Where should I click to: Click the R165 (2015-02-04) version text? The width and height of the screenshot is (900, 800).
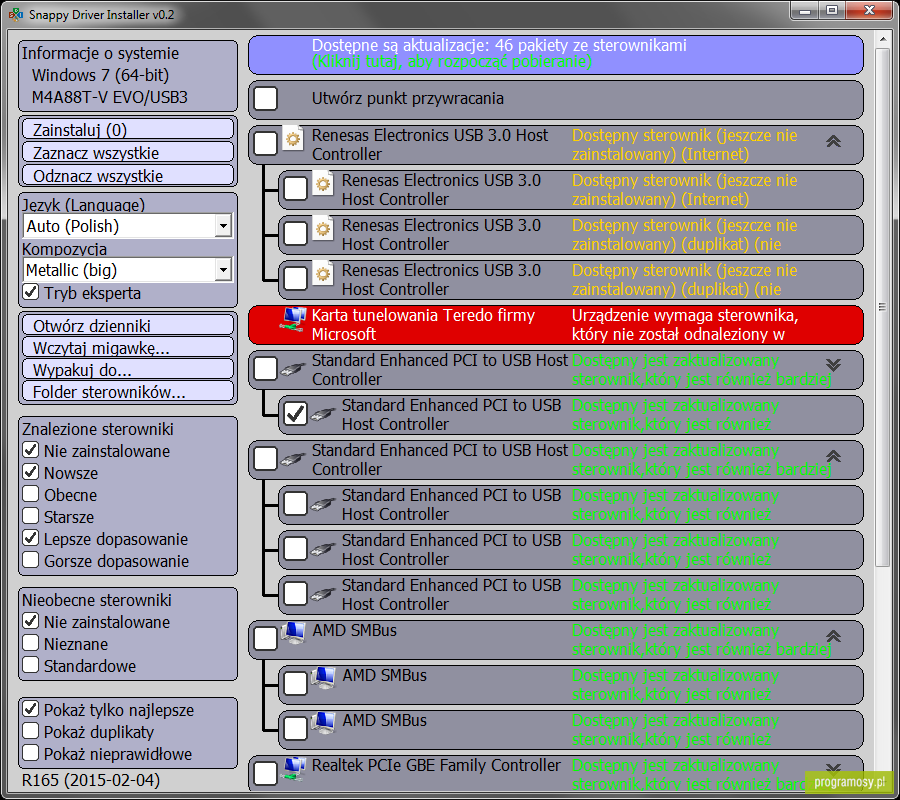(91, 780)
